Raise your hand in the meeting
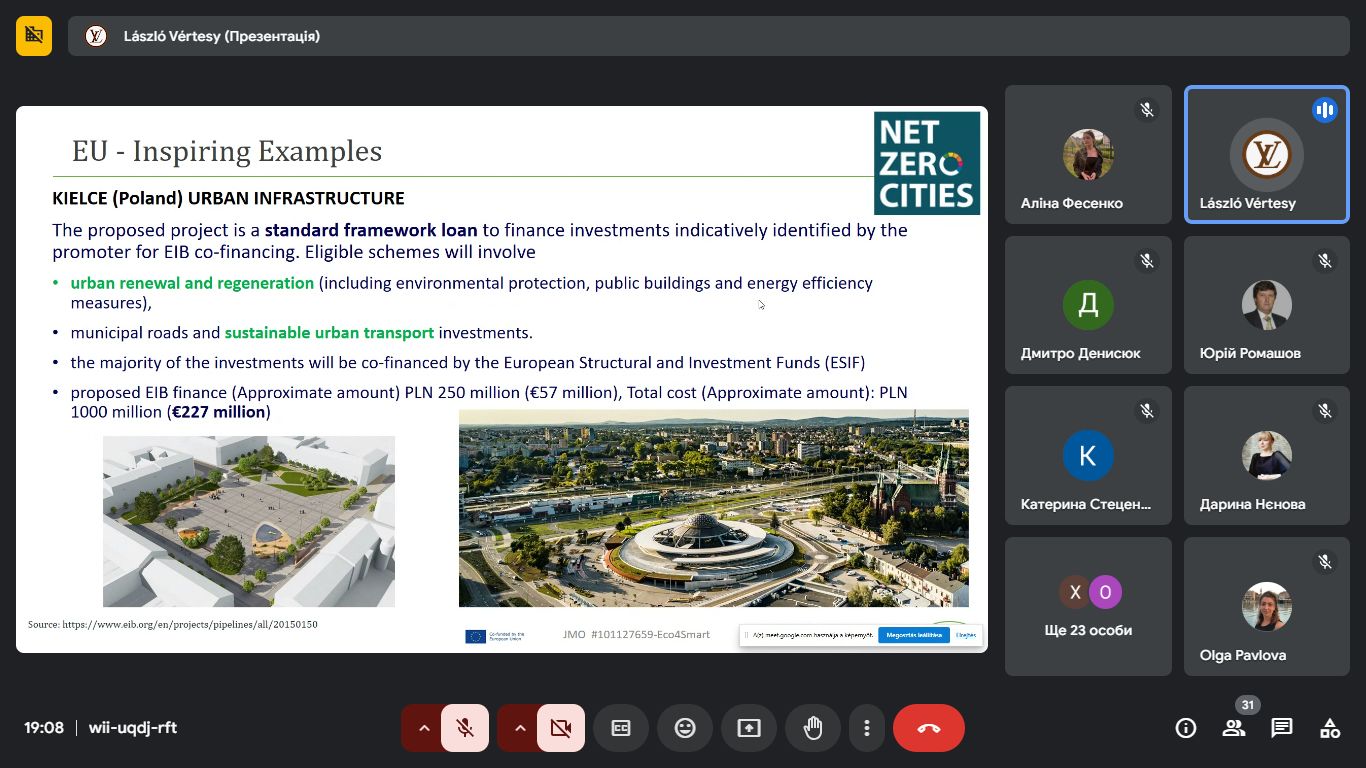 [x=813, y=728]
